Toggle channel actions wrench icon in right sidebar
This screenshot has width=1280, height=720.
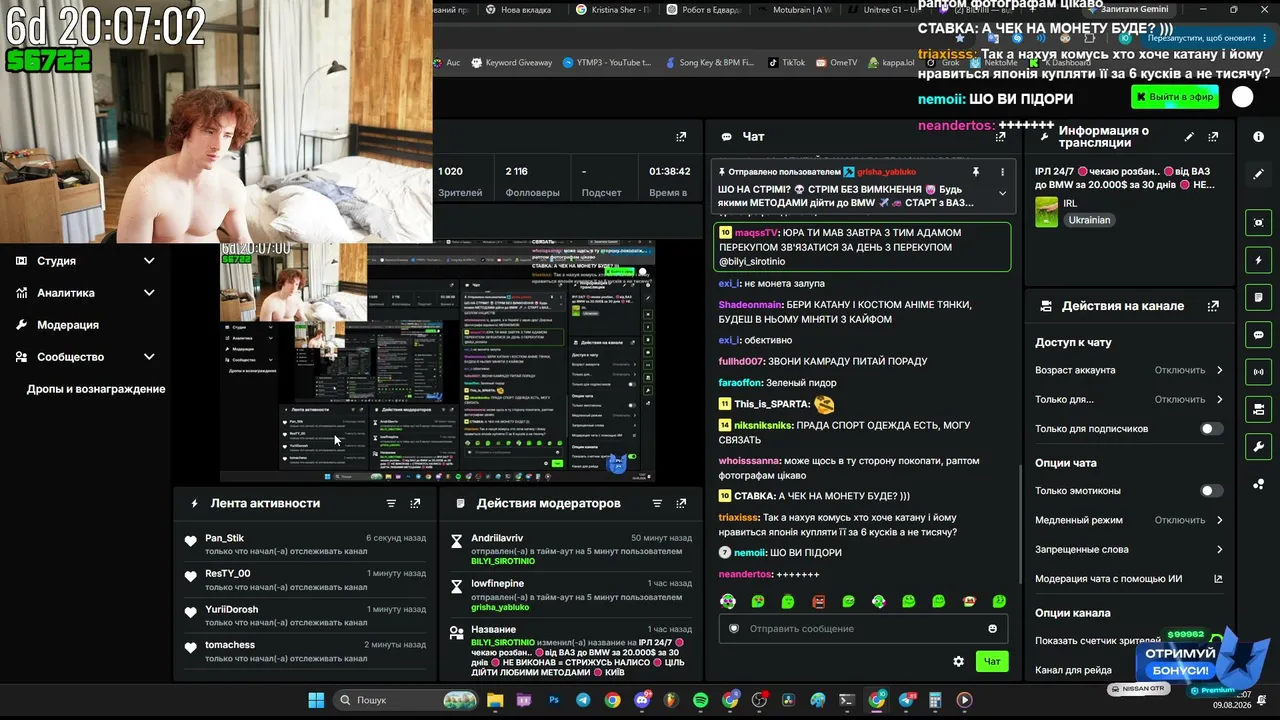(x=1258, y=446)
